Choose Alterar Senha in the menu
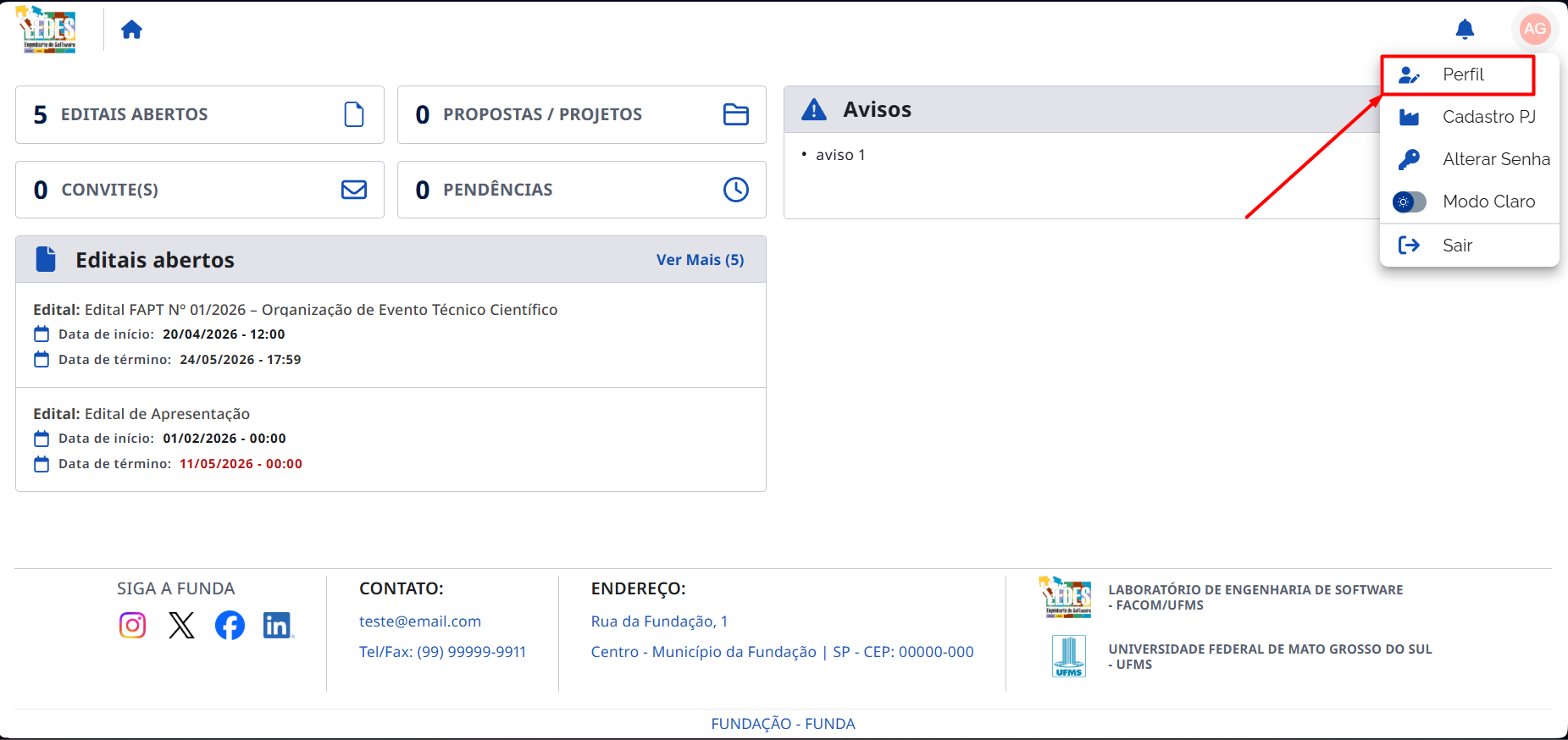The height and width of the screenshot is (740, 1568). coord(1470,159)
